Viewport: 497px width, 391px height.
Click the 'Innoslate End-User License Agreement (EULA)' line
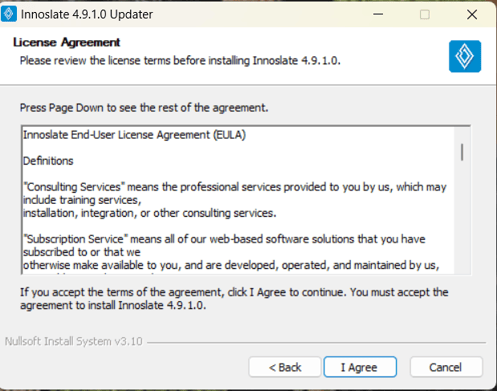pos(134,135)
